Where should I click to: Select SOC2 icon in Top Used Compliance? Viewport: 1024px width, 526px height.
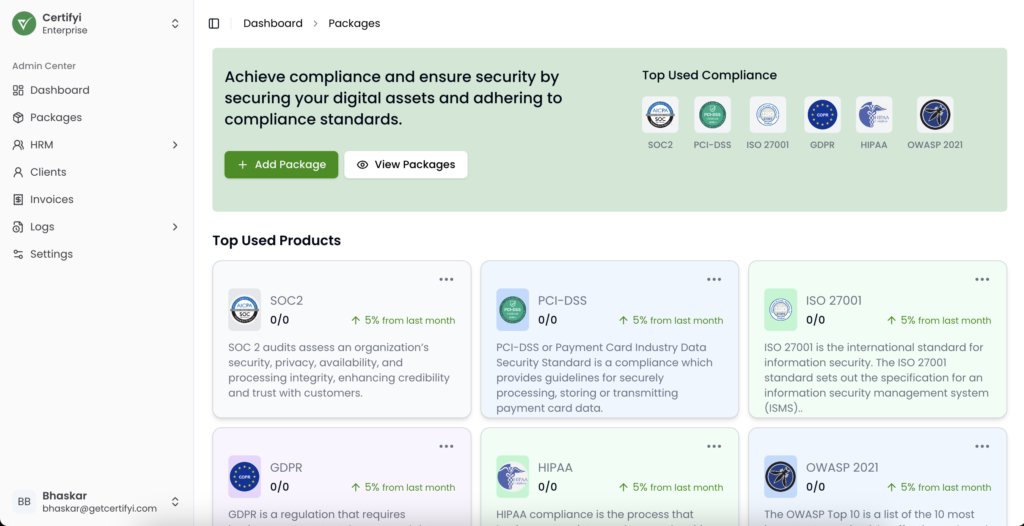click(660, 115)
